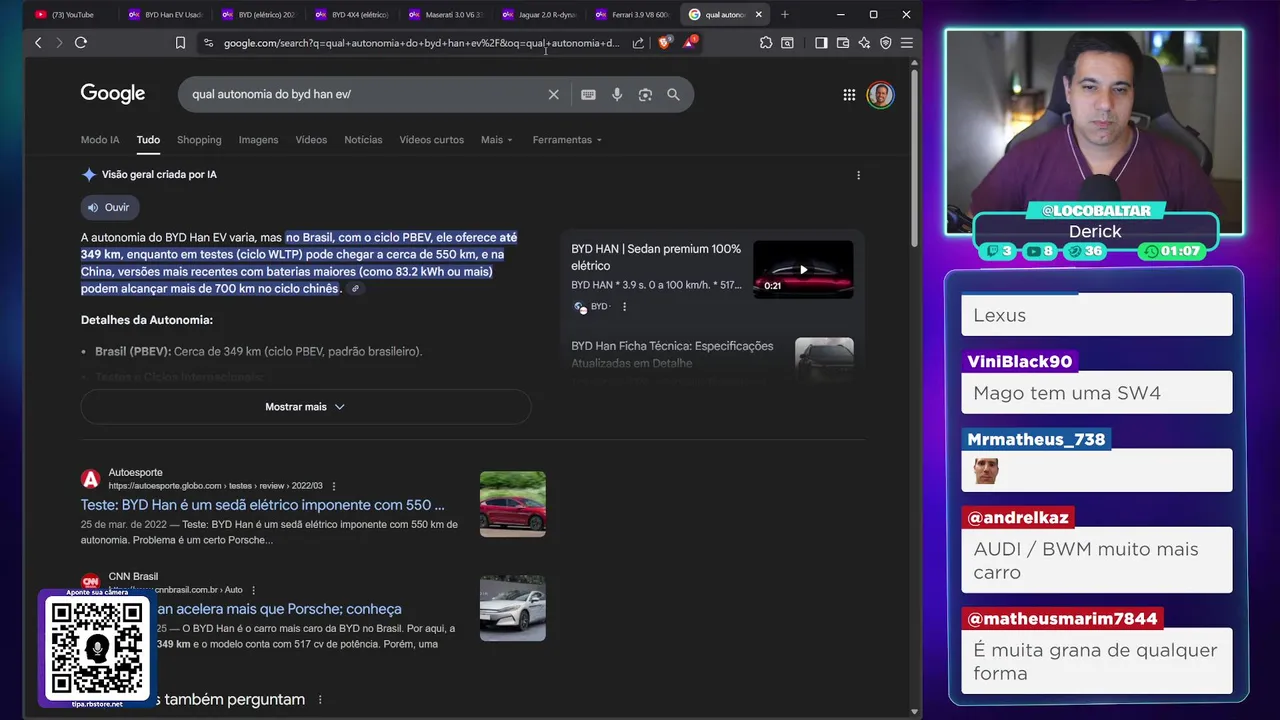
Task: Click the page vertical scrollbar thumb
Action: [x=914, y=157]
